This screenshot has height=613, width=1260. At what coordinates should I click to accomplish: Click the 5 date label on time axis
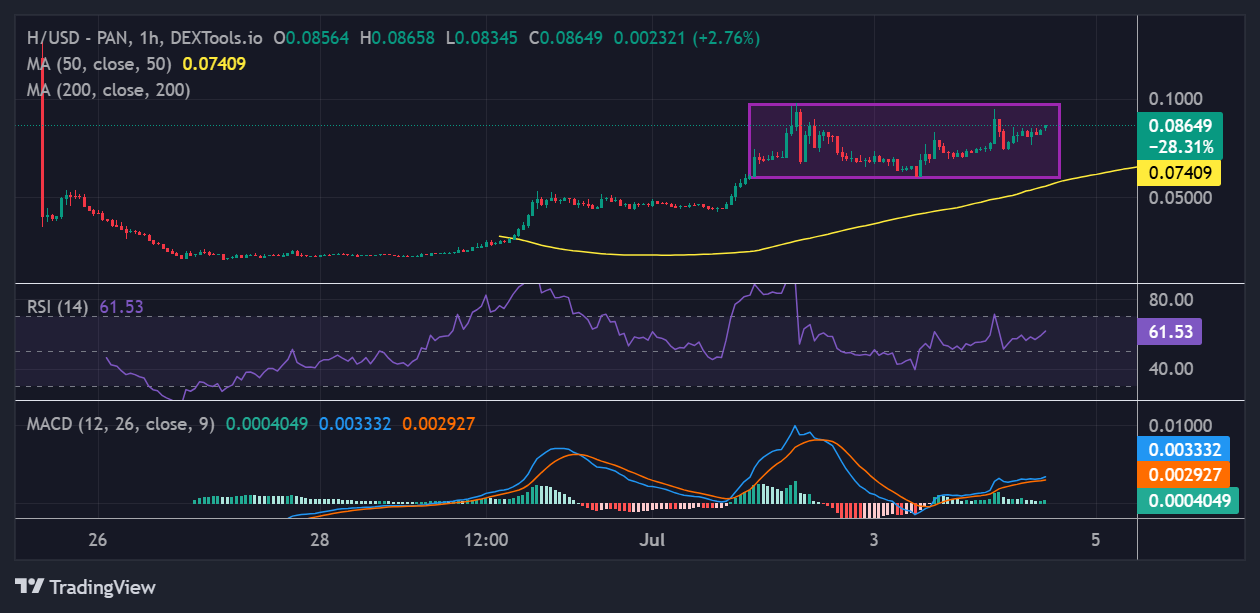tap(1096, 540)
